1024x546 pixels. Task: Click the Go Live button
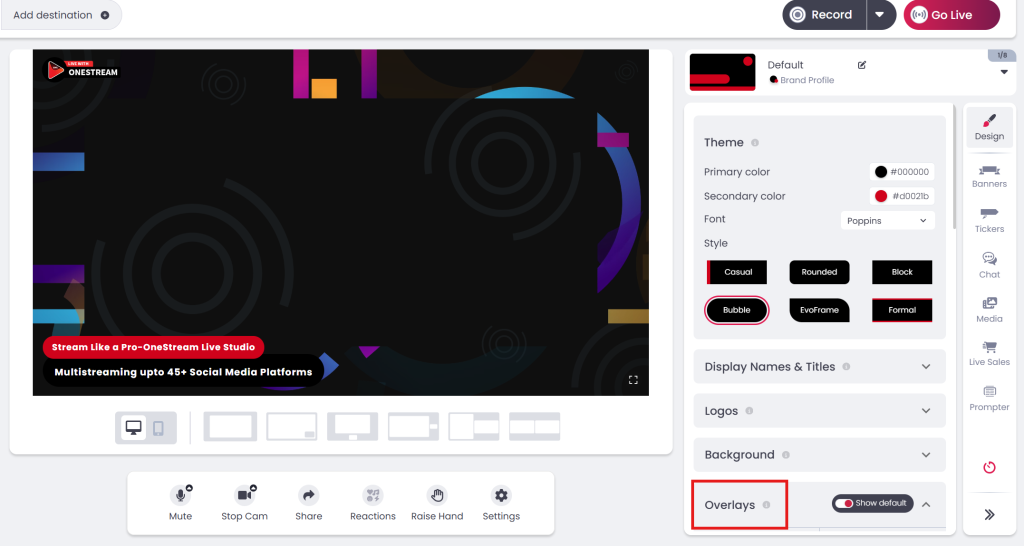[x=951, y=15]
